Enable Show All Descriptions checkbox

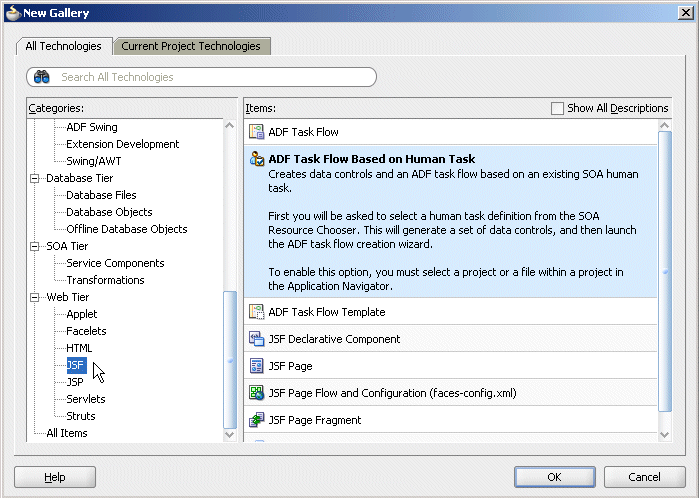pos(557,108)
